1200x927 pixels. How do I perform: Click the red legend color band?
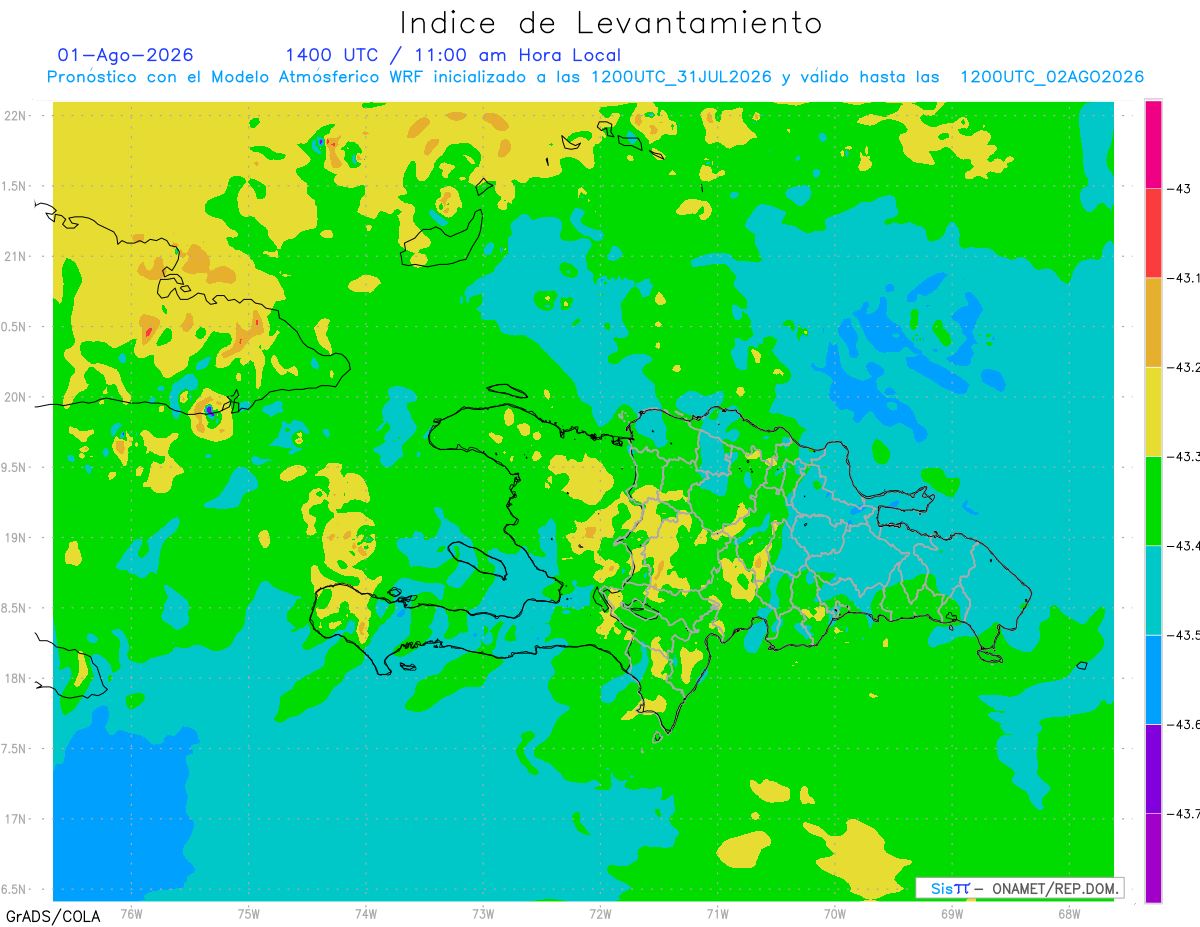tap(1153, 233)
